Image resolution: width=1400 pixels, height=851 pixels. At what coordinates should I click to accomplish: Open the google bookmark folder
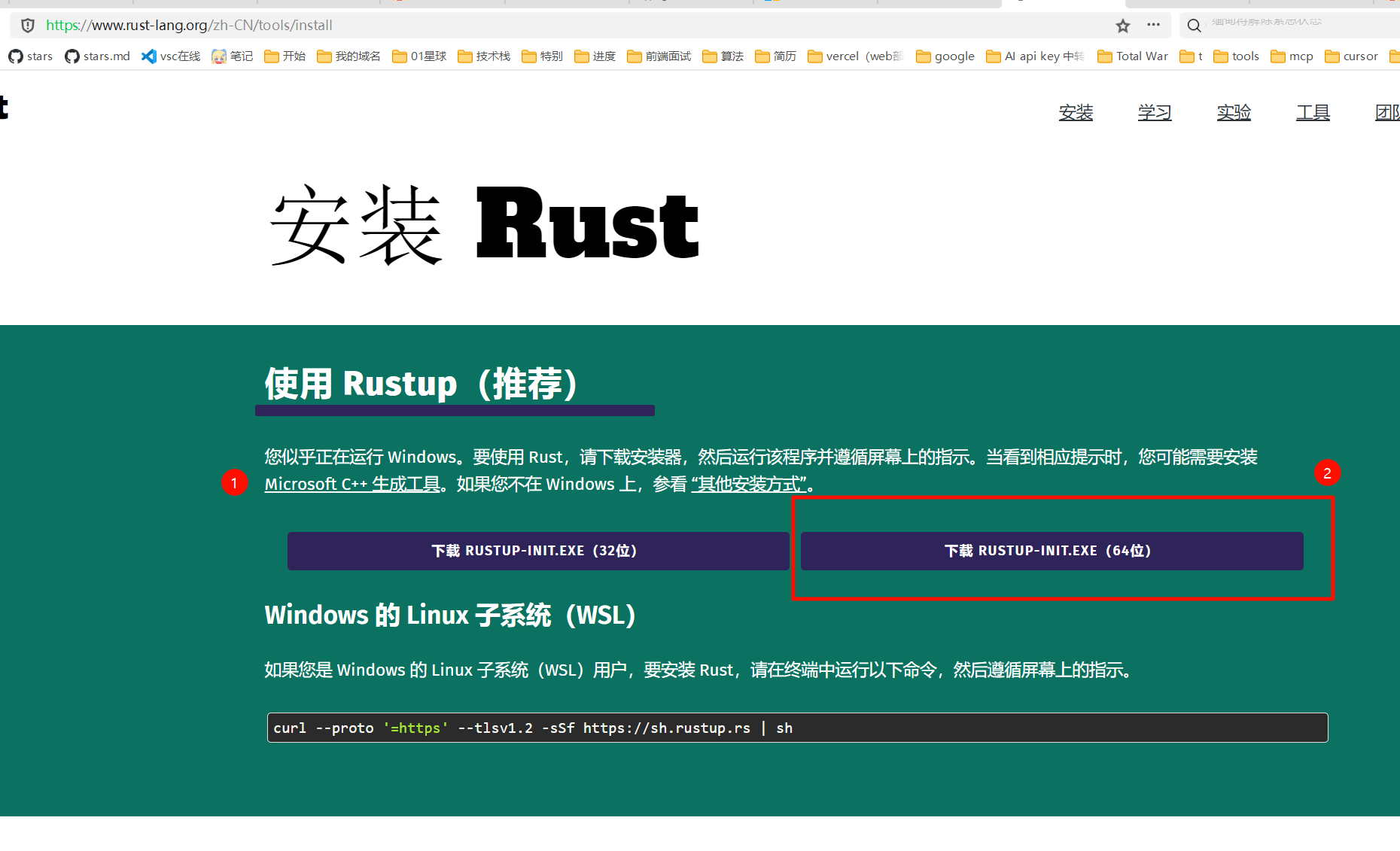(x=945, y=56)
